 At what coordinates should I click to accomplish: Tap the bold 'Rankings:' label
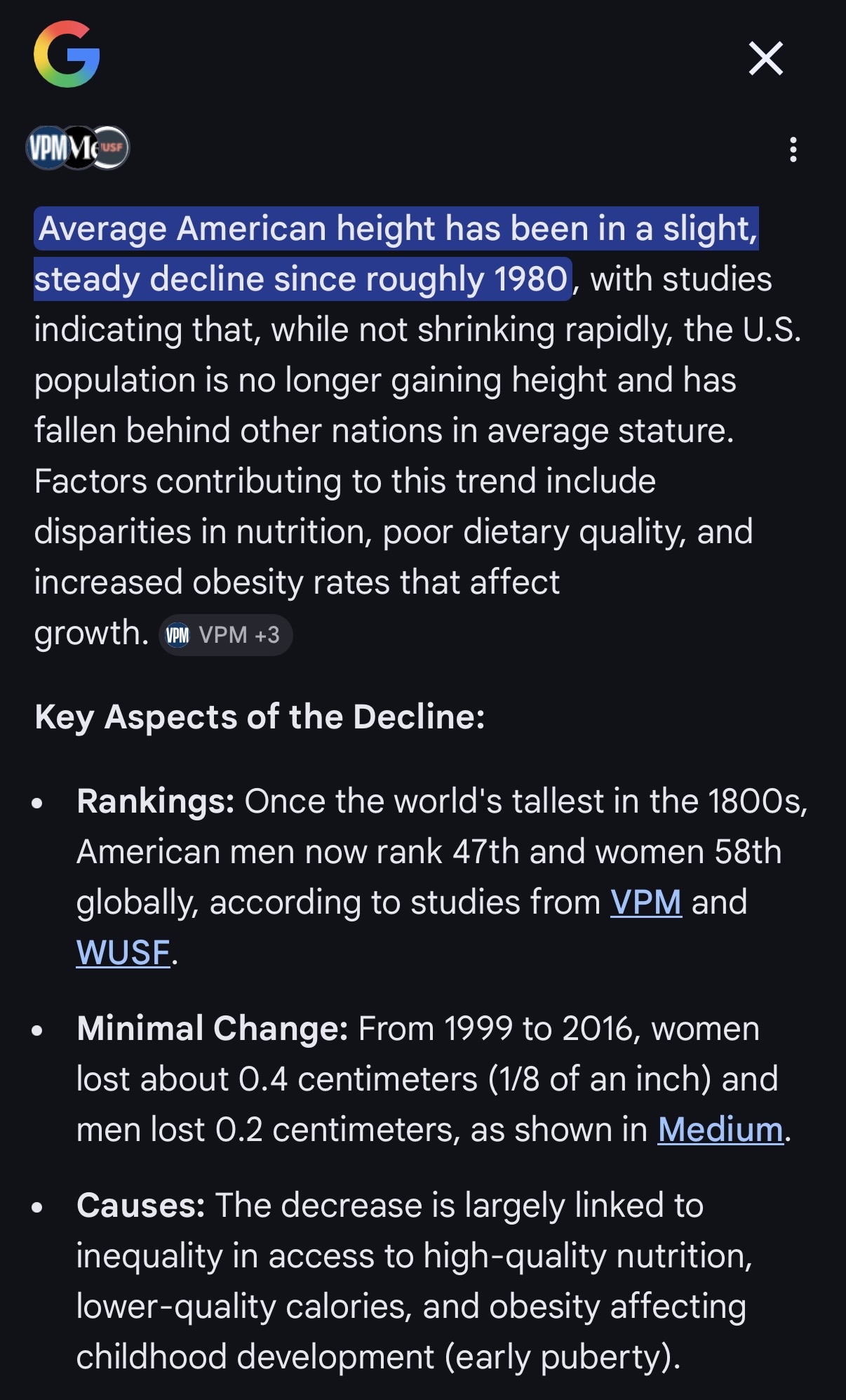pyautogui.click(x=155, y=801)
